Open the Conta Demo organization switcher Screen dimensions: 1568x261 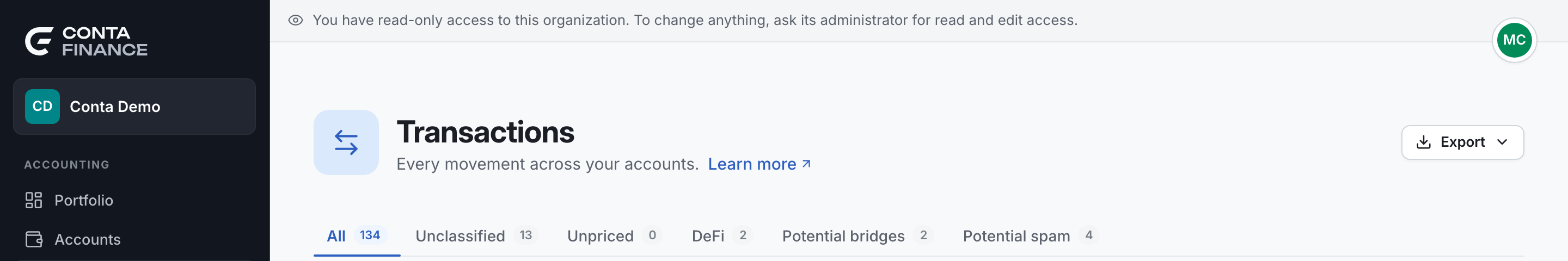134,107
